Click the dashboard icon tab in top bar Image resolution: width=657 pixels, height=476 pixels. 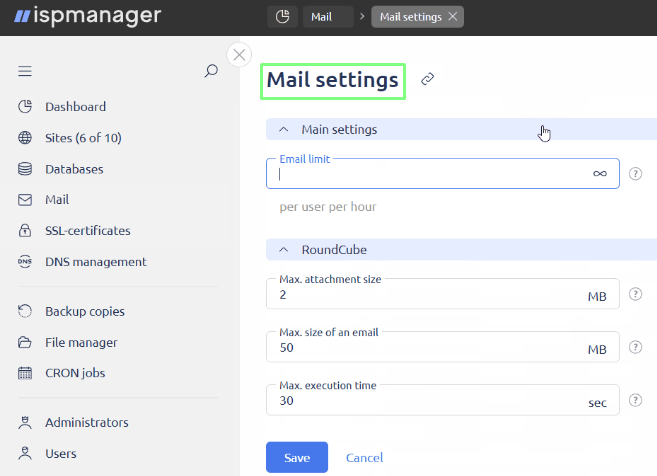coord(282,17)
